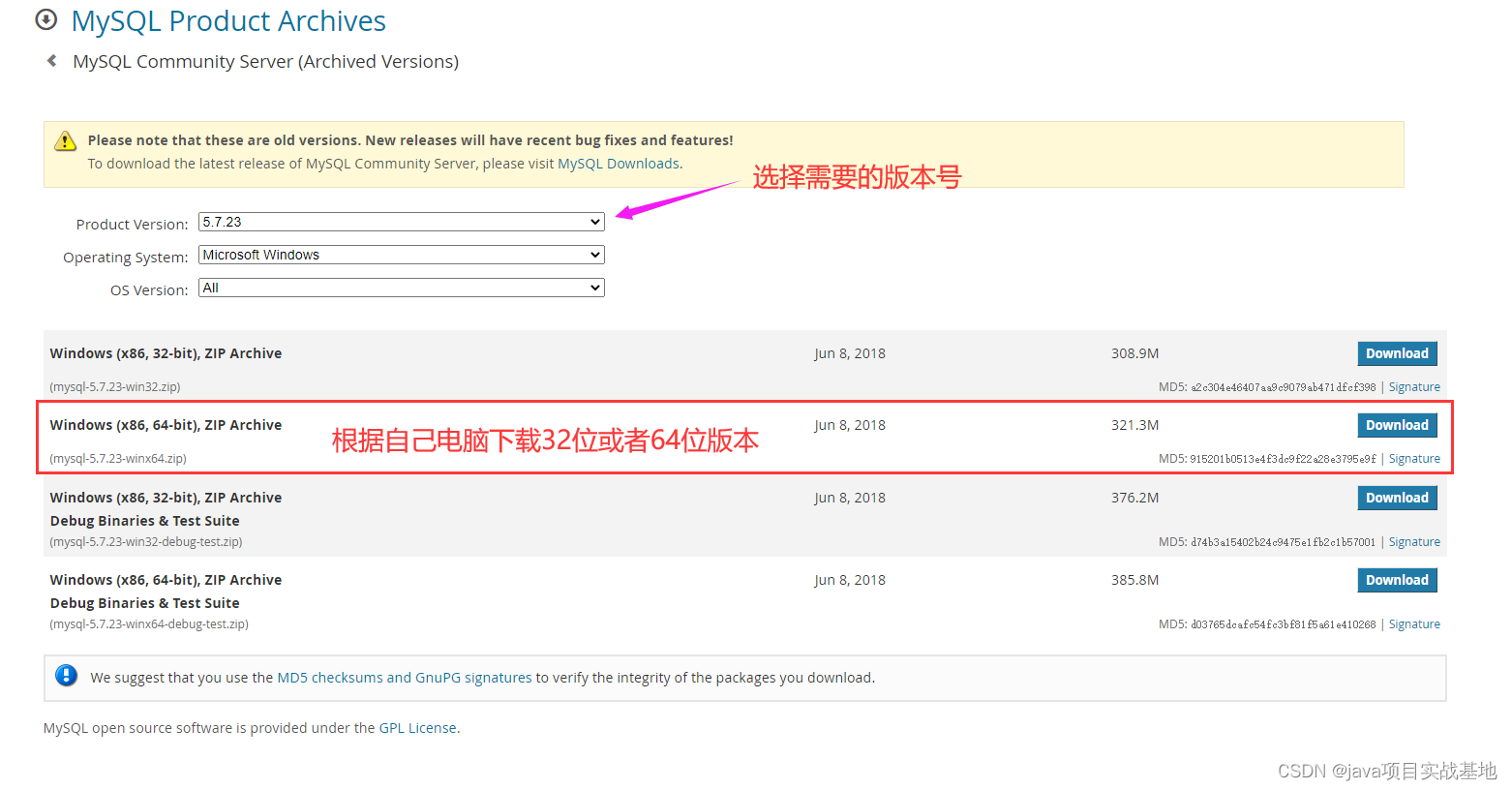The width and height of the screenshot is (1512, 790).
Task: Click MySQL Community Server (Archived Versions) title
Action: click(266, 62)
